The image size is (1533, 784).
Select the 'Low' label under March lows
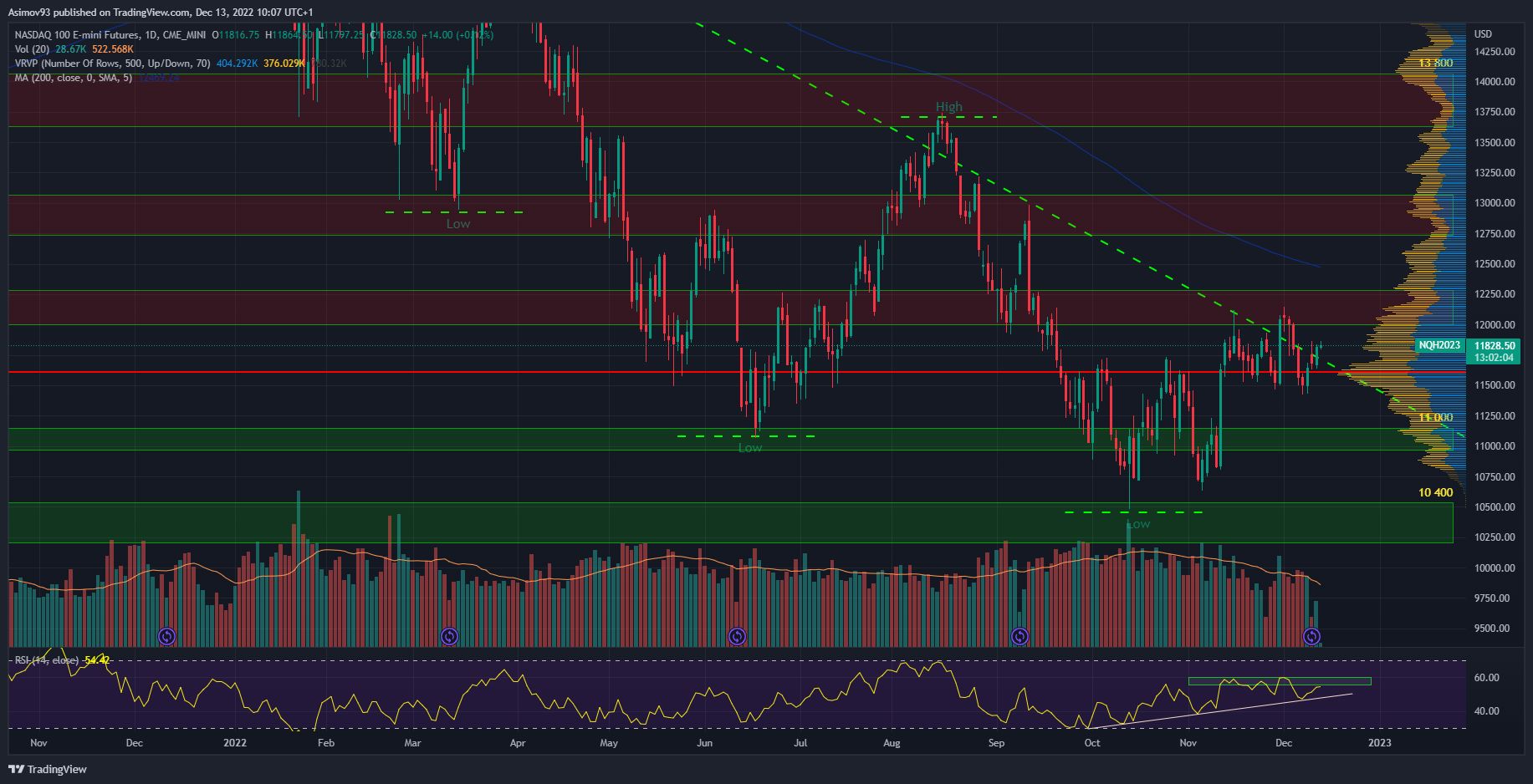458,223
